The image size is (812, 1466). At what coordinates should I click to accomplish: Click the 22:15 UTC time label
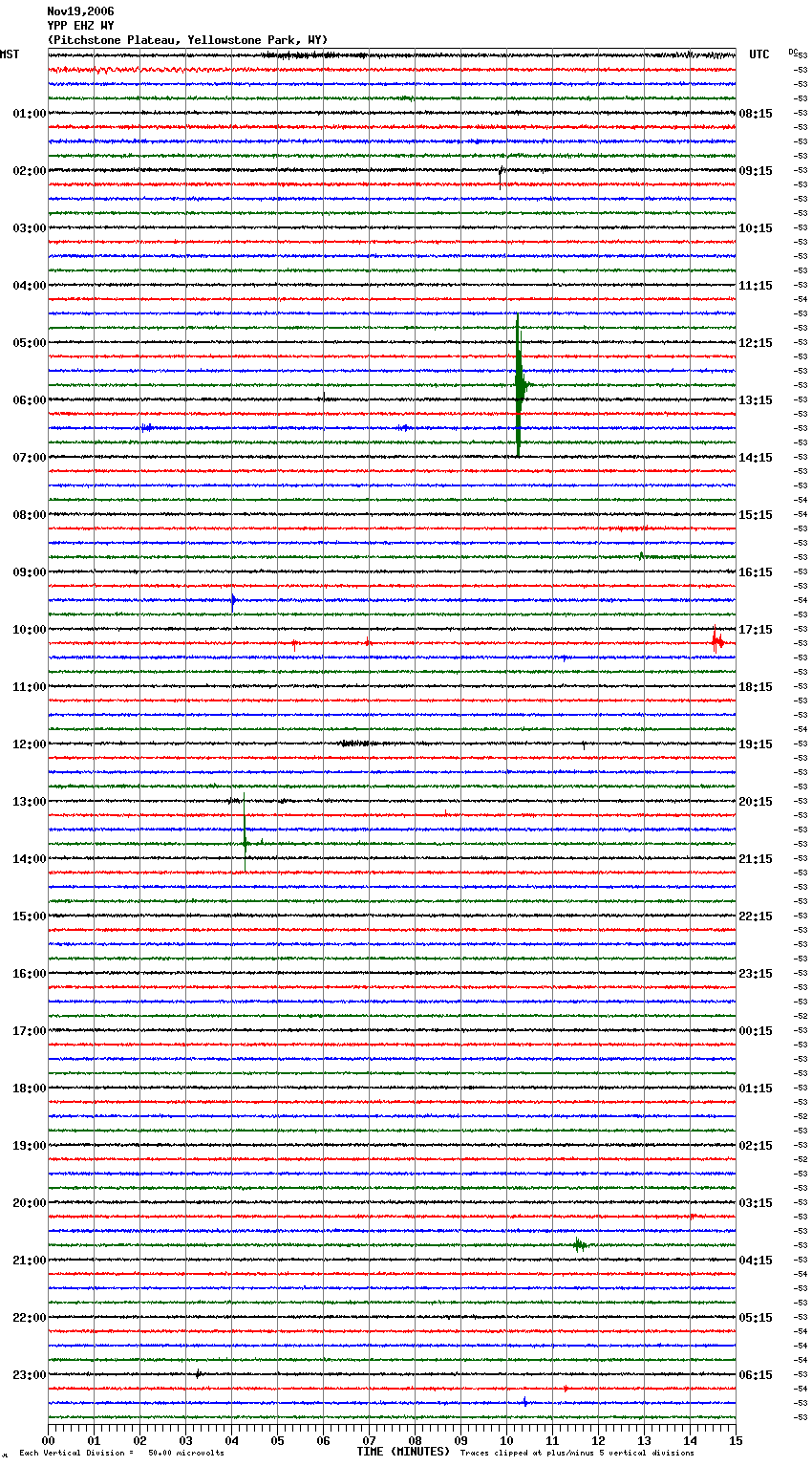tap(756, 916)
